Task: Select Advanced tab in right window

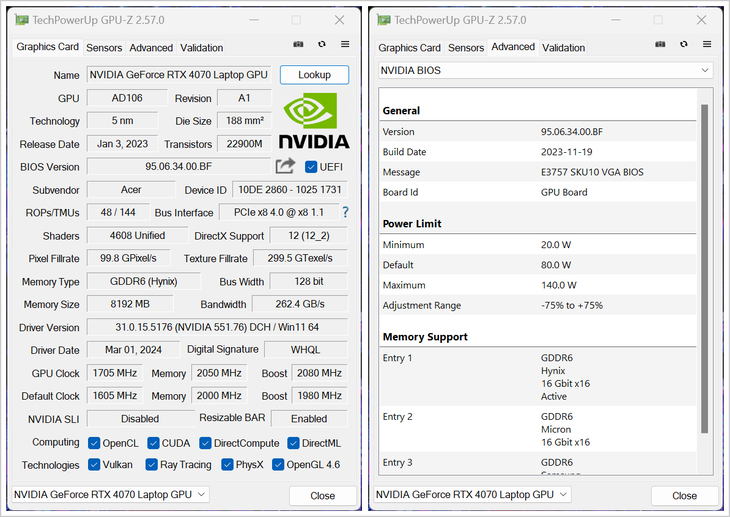Action: pyautogui.click(x=513, y=47)
